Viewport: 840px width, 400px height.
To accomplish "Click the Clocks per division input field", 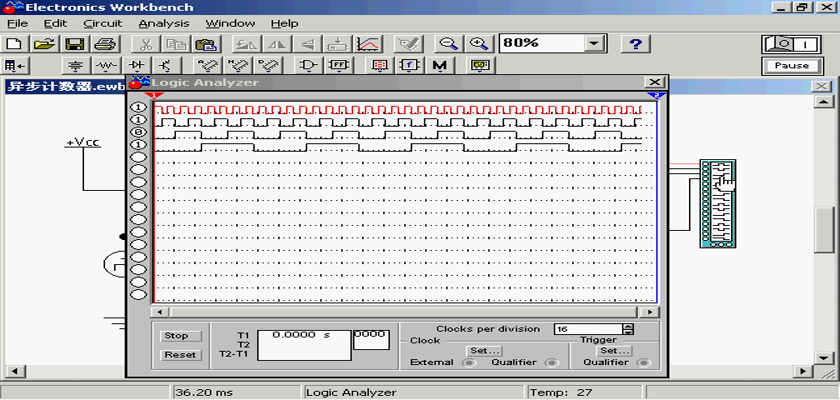I will click(x=586, y=329).
